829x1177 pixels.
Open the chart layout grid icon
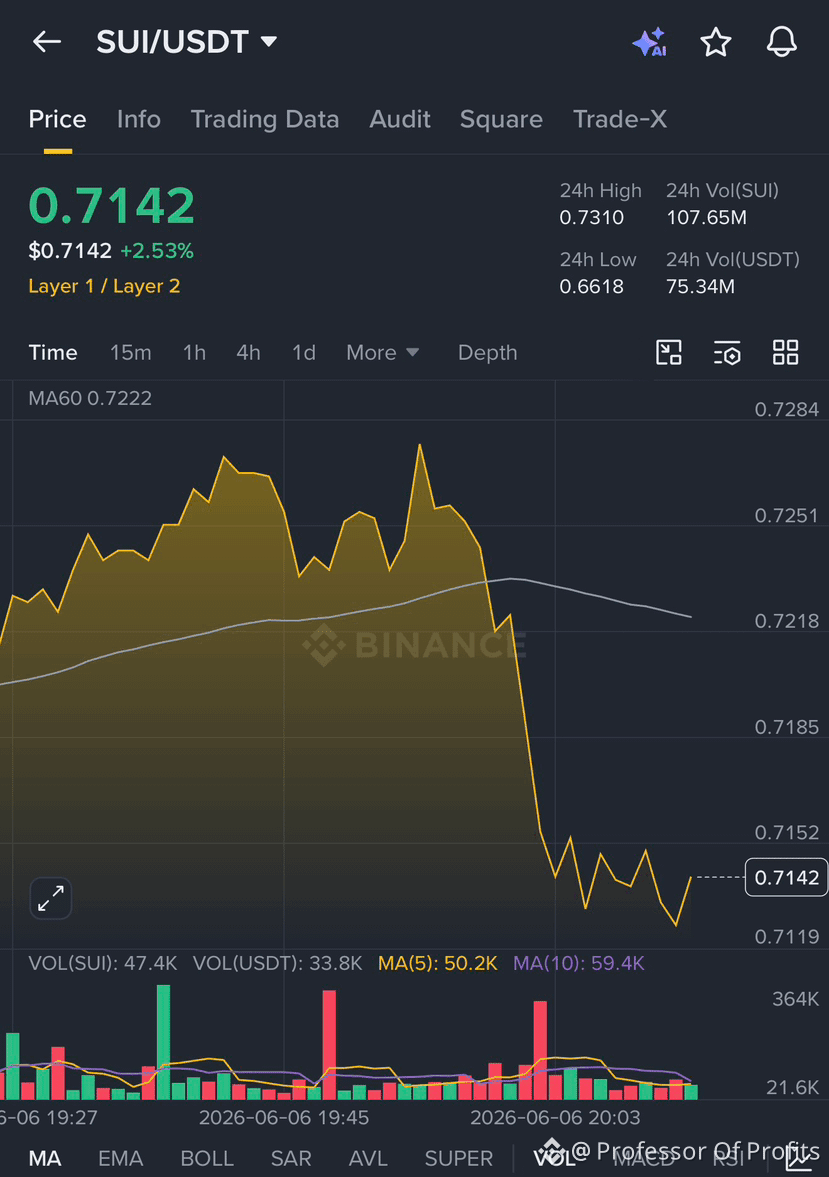pyautogui.click(x=785, y=352)
